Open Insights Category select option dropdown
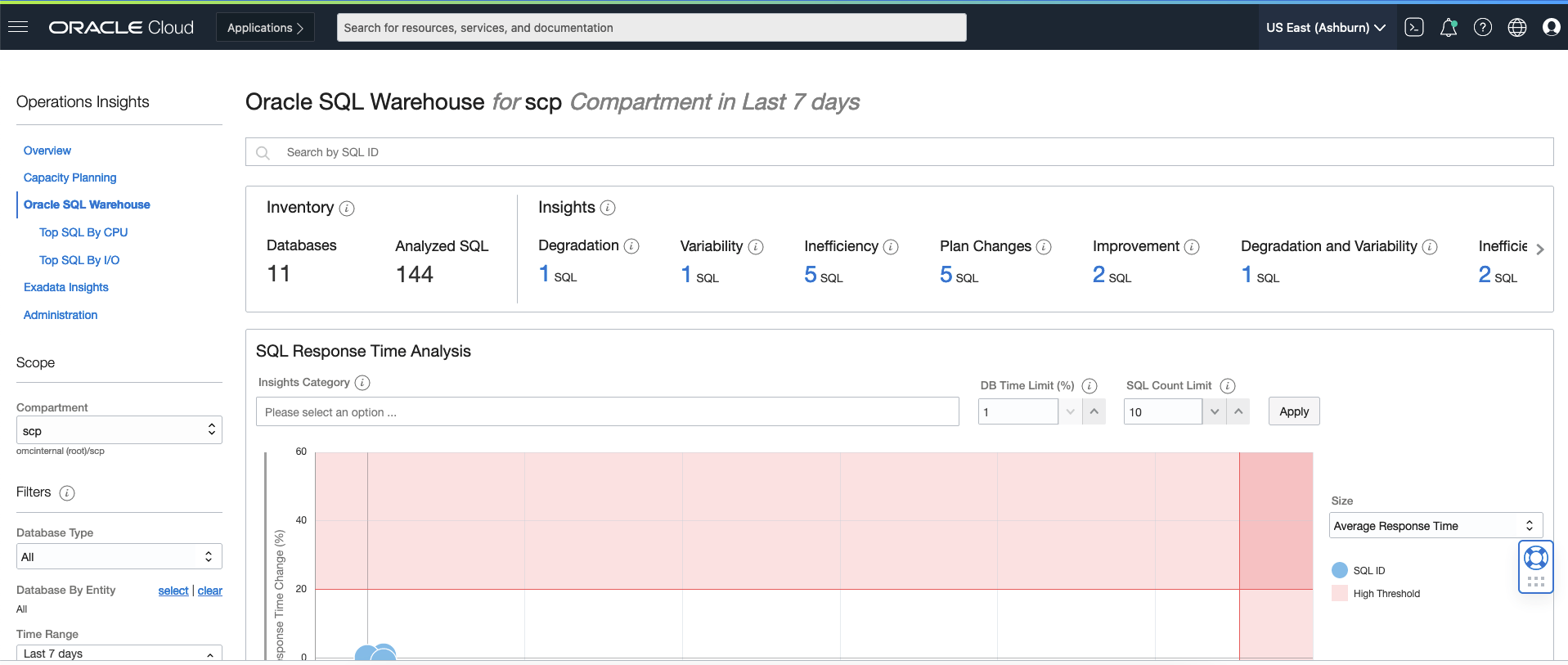This screenshot has width=1568, height=665. pos(607,412)
